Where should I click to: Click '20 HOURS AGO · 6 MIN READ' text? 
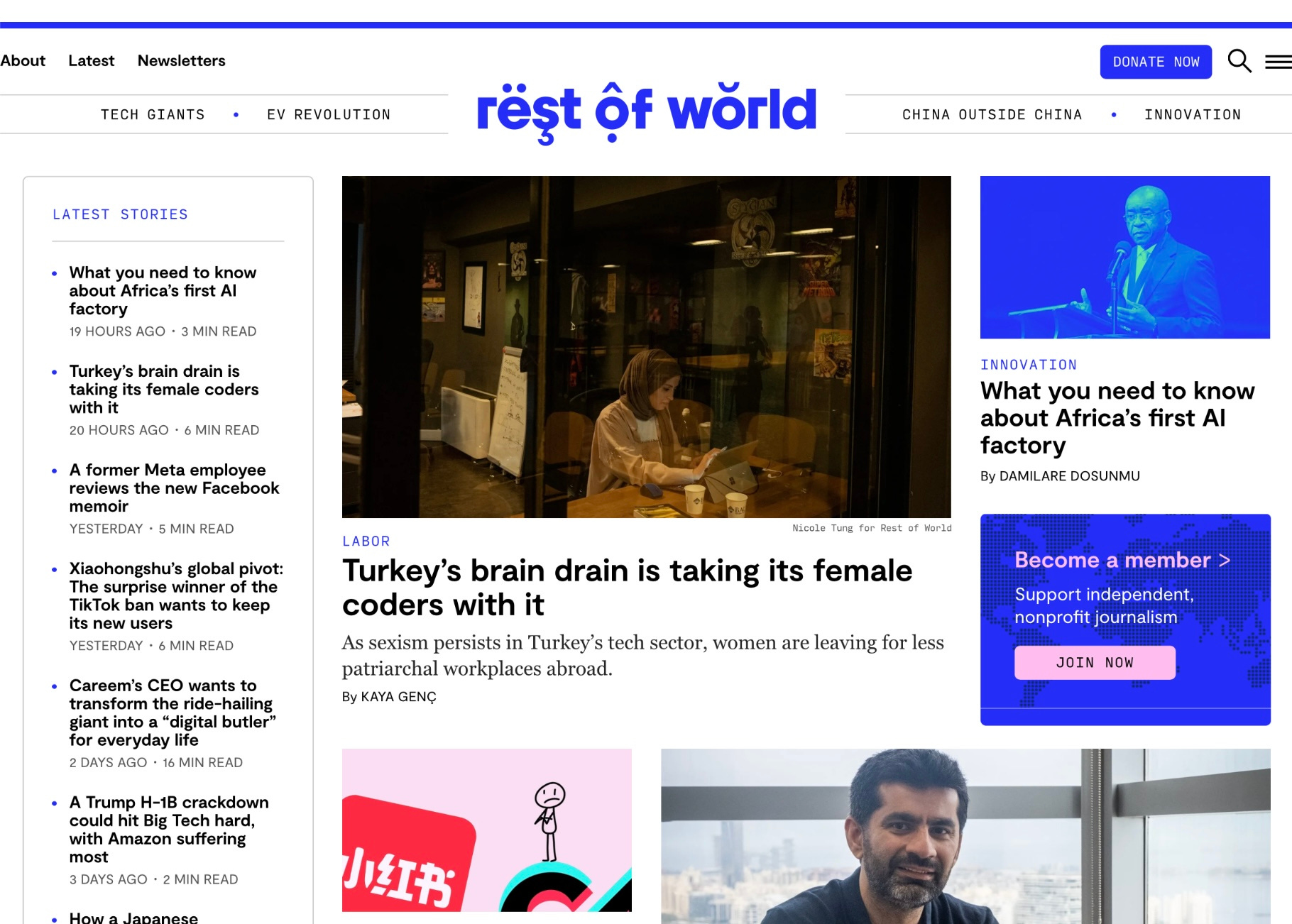coord(164,430)
